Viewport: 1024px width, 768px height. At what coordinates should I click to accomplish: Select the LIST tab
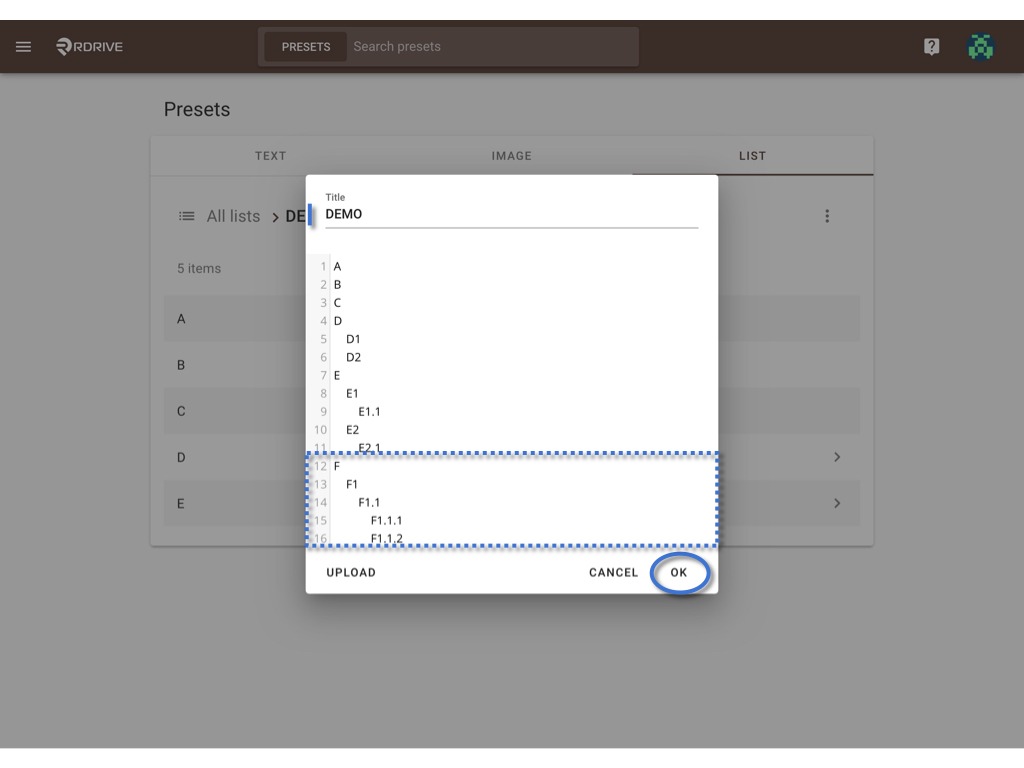tap(752, 156)
